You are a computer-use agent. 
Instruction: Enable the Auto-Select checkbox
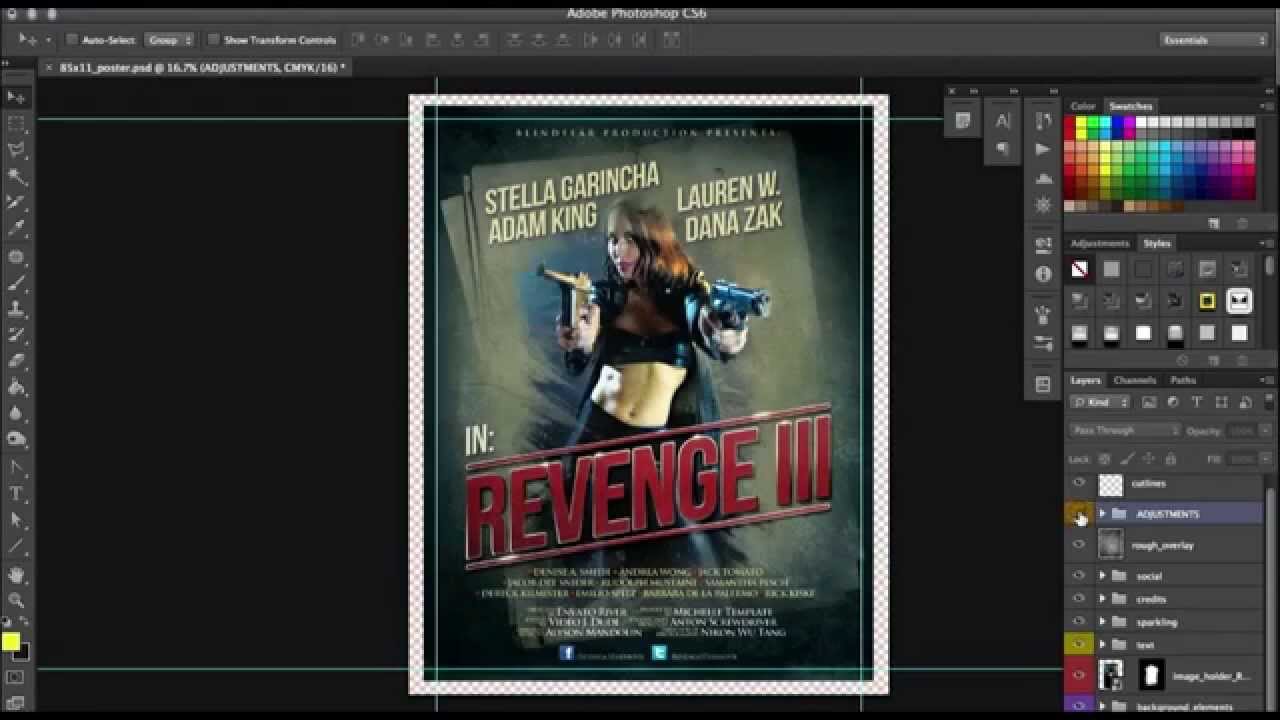pos(72,40)
